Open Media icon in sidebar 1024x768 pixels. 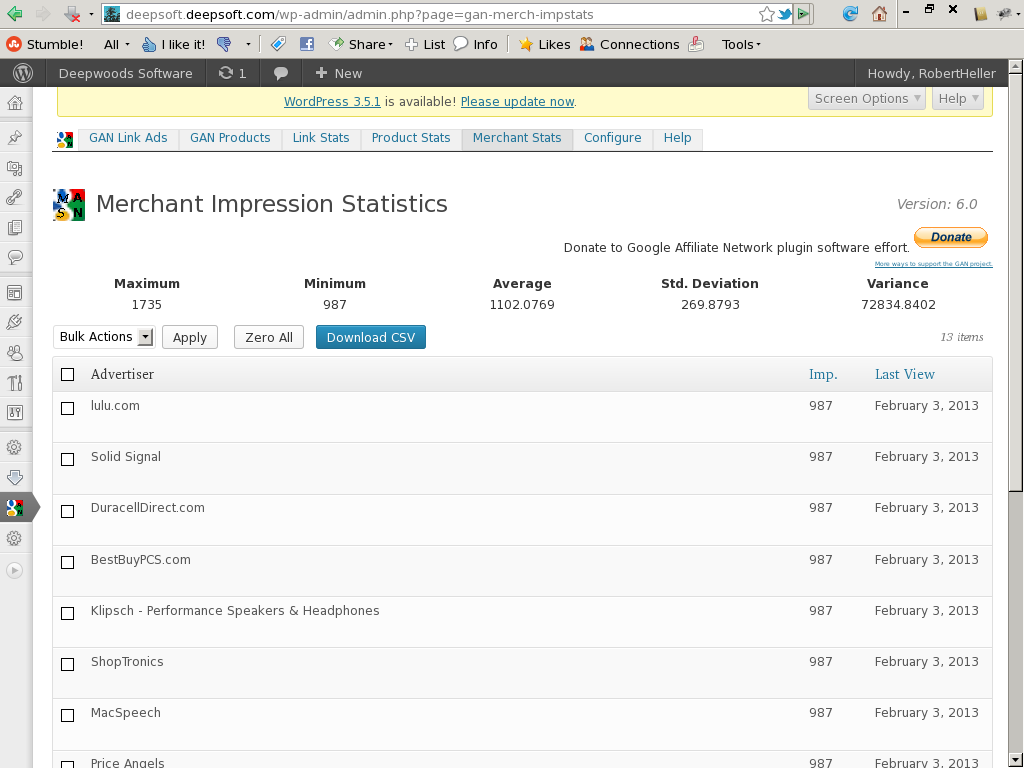(15, 168)
